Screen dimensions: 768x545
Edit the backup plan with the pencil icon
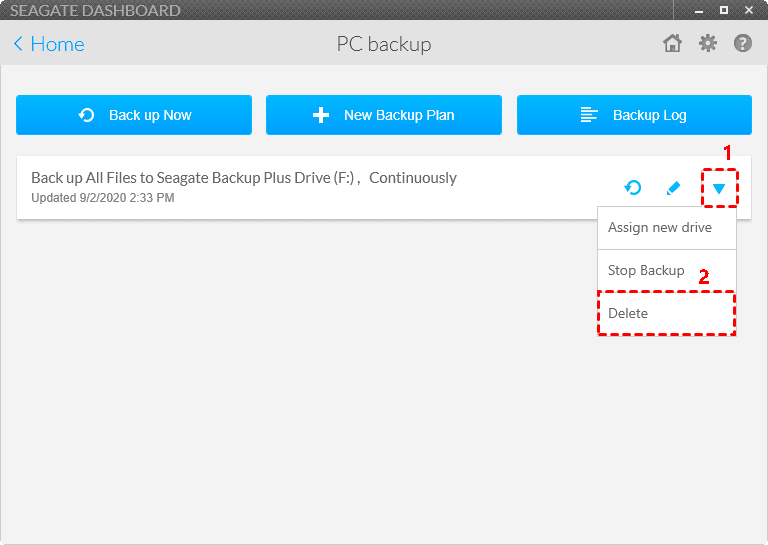(x=673, y=188)
